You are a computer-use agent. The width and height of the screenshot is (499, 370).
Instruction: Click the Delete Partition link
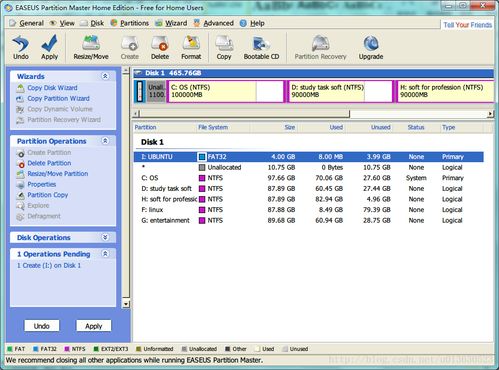(x=49, y=163)
